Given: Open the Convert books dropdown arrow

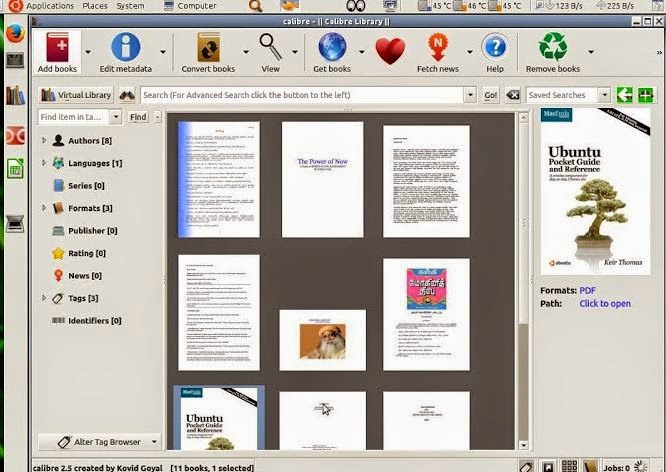Looking at the screenshot, I should point(246,52).
